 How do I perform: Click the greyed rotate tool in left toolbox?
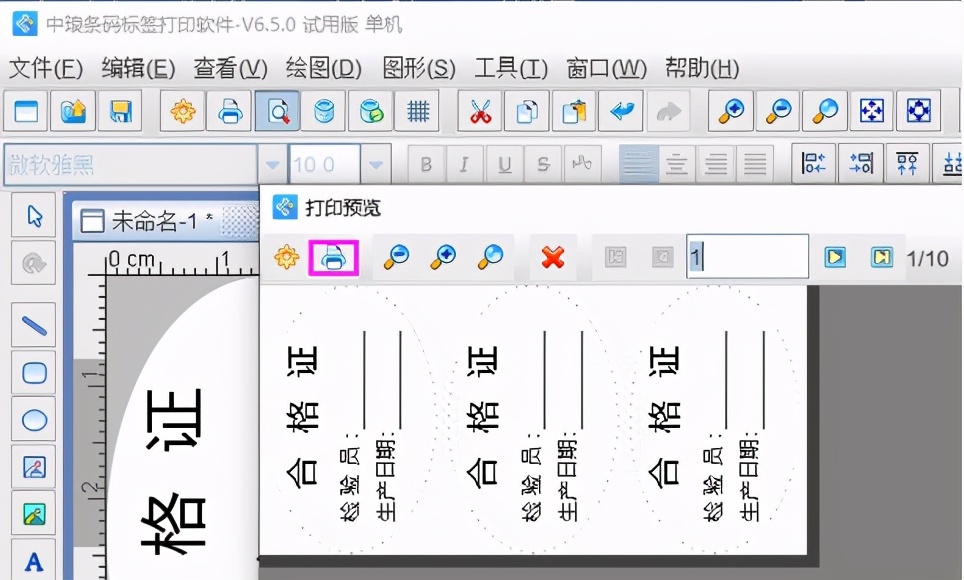pos(34,263)
